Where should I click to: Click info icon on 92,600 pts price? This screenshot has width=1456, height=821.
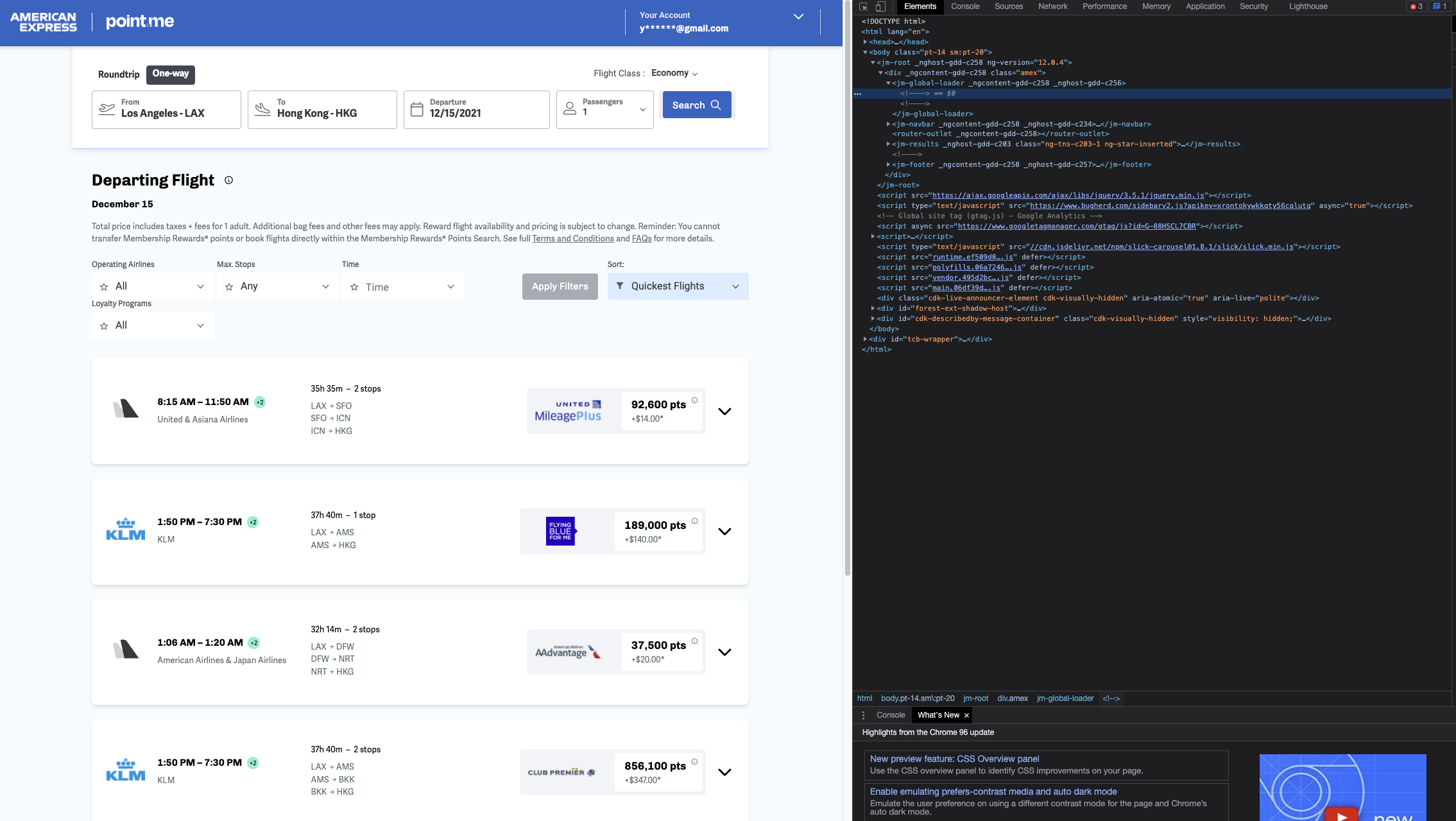(x=694, y=401)
